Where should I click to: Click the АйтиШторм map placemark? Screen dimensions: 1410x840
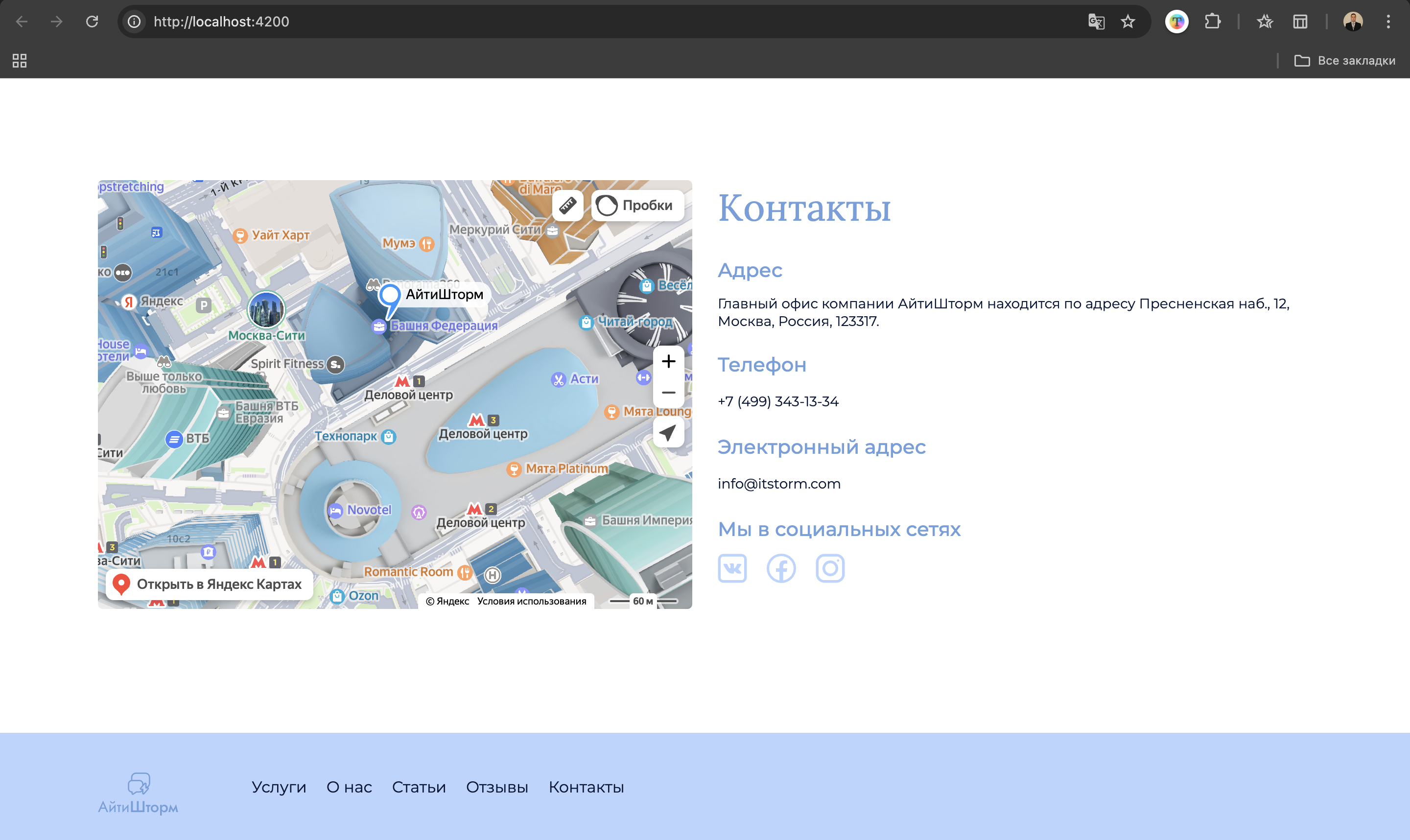tap(389, 301)
